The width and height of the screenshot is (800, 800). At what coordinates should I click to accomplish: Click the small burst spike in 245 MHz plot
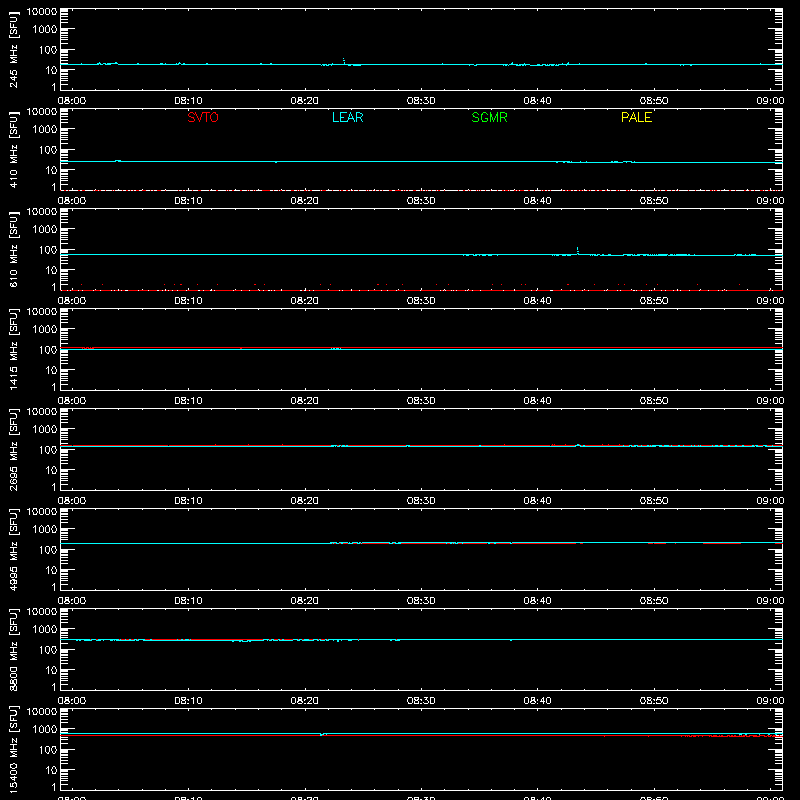[x=344, y=61]
